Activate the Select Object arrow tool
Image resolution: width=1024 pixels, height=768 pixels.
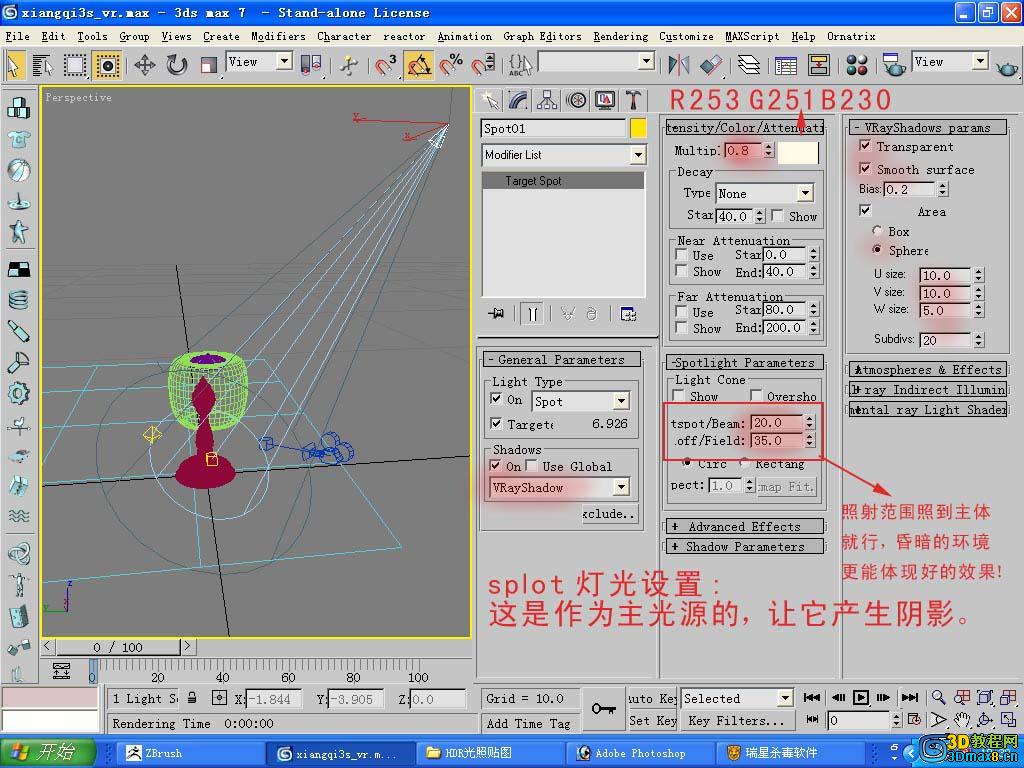tap(14, 65)
